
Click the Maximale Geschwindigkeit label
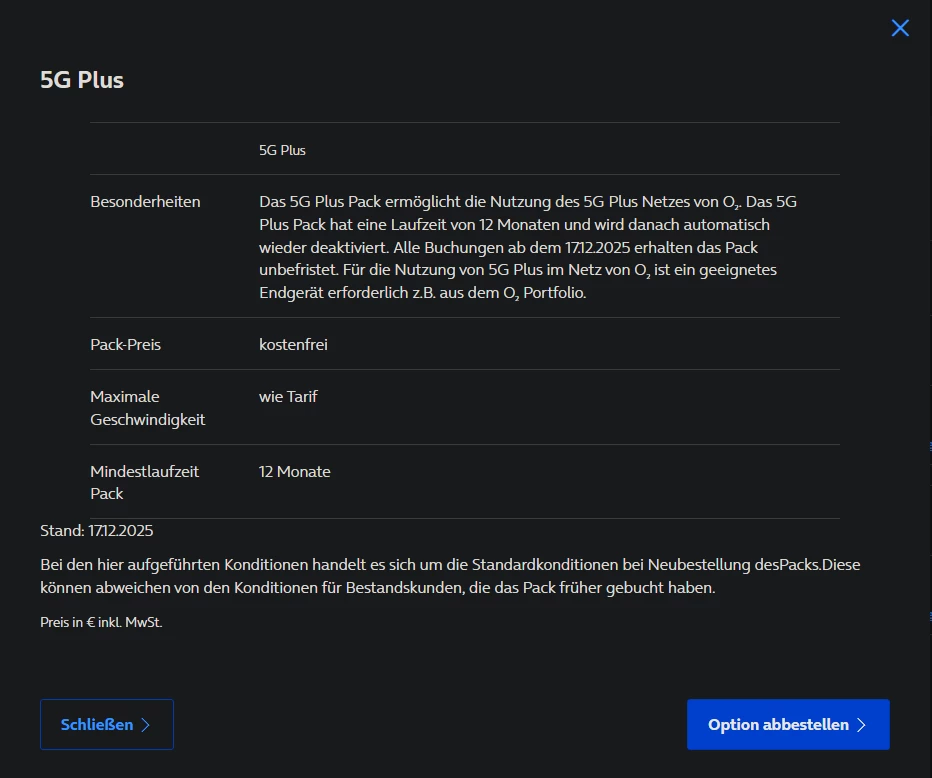[147, 408]
